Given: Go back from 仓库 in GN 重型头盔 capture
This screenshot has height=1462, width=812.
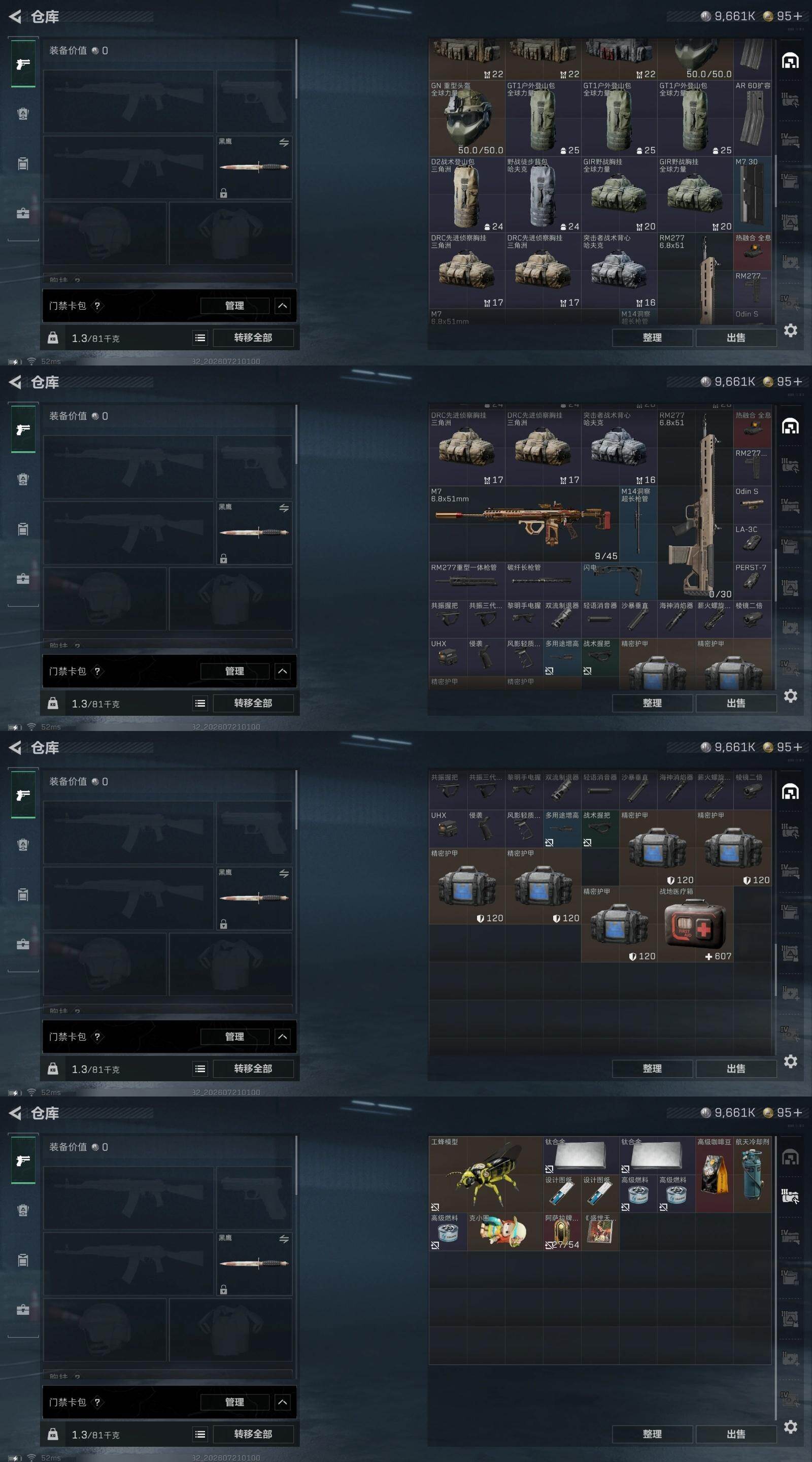Looking at the screenshot, I should pos(16,16).
